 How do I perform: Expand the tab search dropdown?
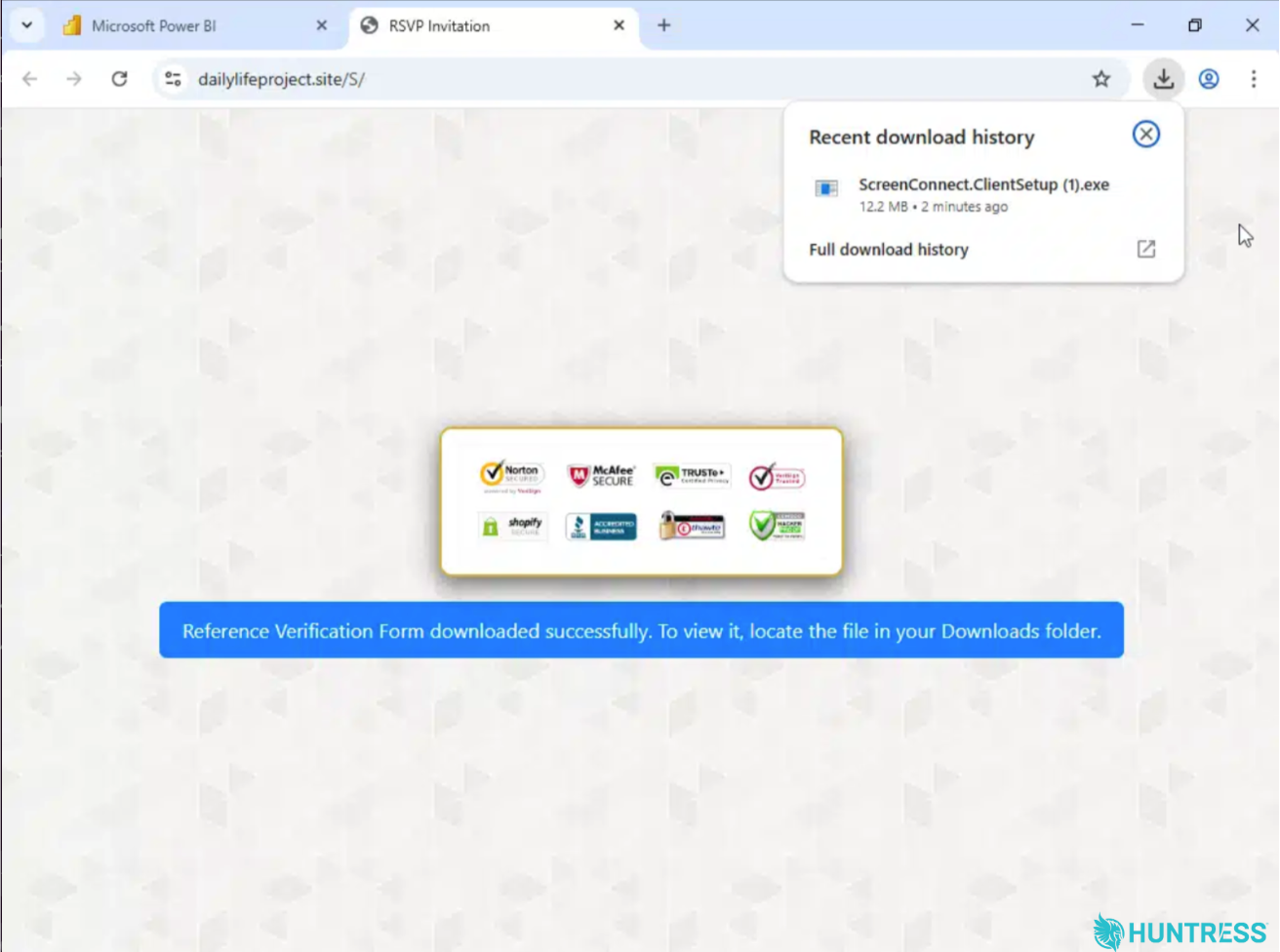click(x=27, y=25)
